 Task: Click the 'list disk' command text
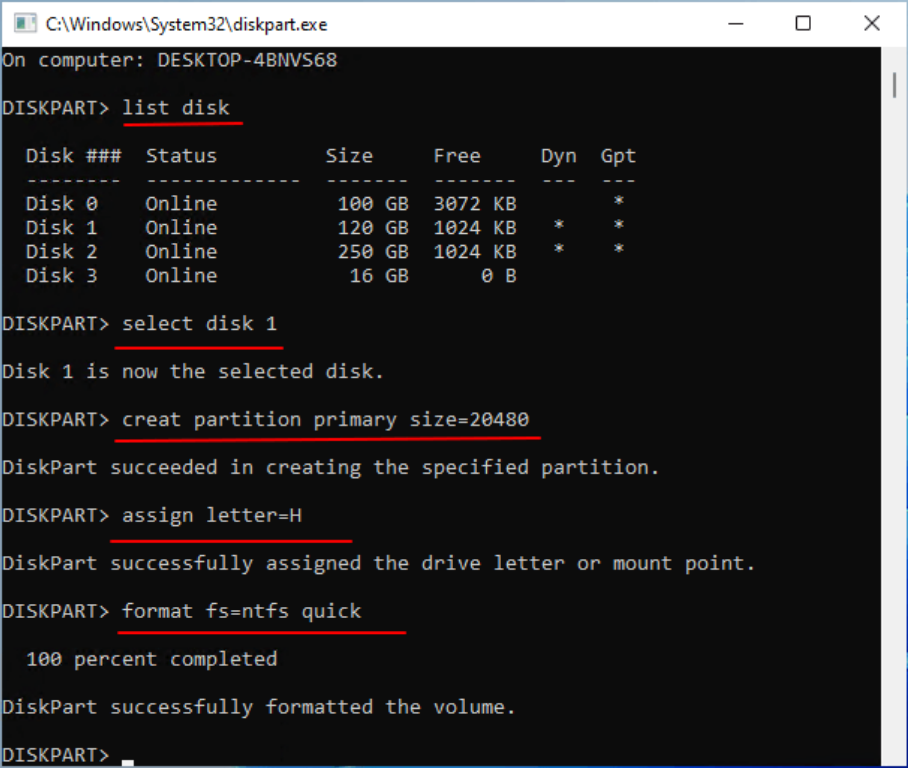(176, 108)
